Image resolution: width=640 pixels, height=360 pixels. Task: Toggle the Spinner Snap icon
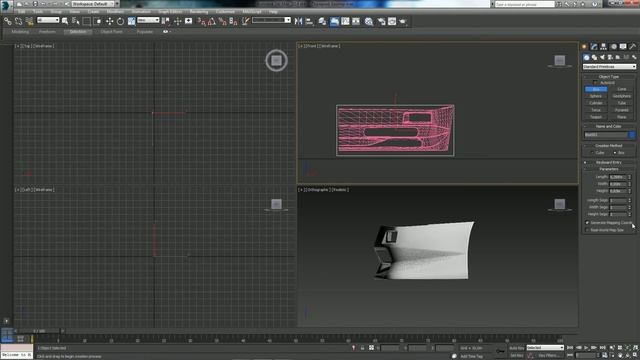(x=233, y=21)
